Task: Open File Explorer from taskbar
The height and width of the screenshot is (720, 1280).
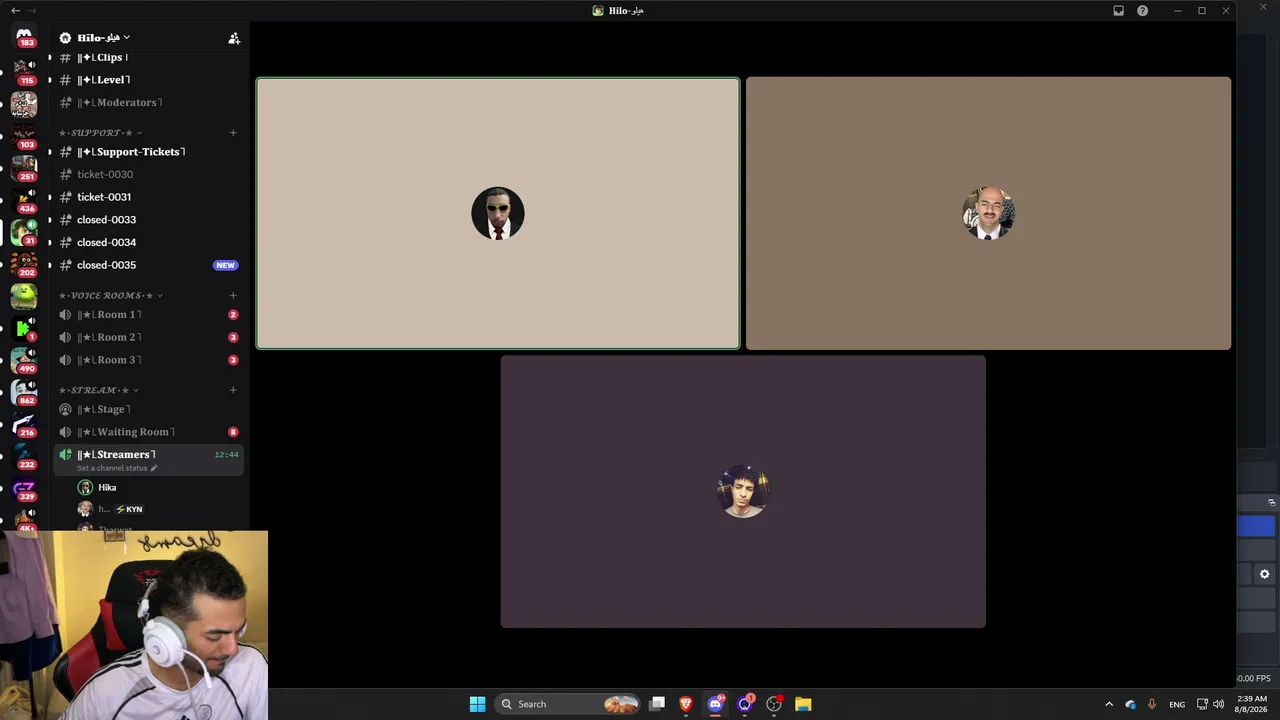Action: pyautogui.click(x=803, y=704)
